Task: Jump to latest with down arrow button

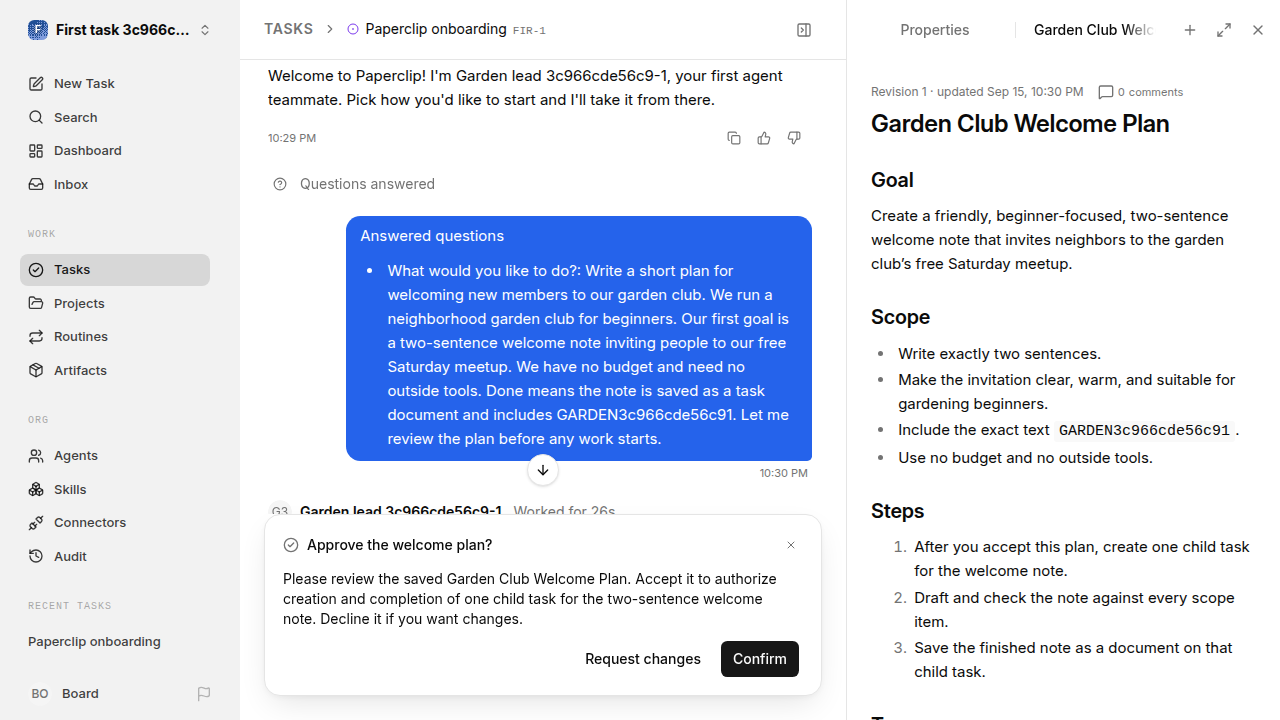Action: [x=543, y=470]
